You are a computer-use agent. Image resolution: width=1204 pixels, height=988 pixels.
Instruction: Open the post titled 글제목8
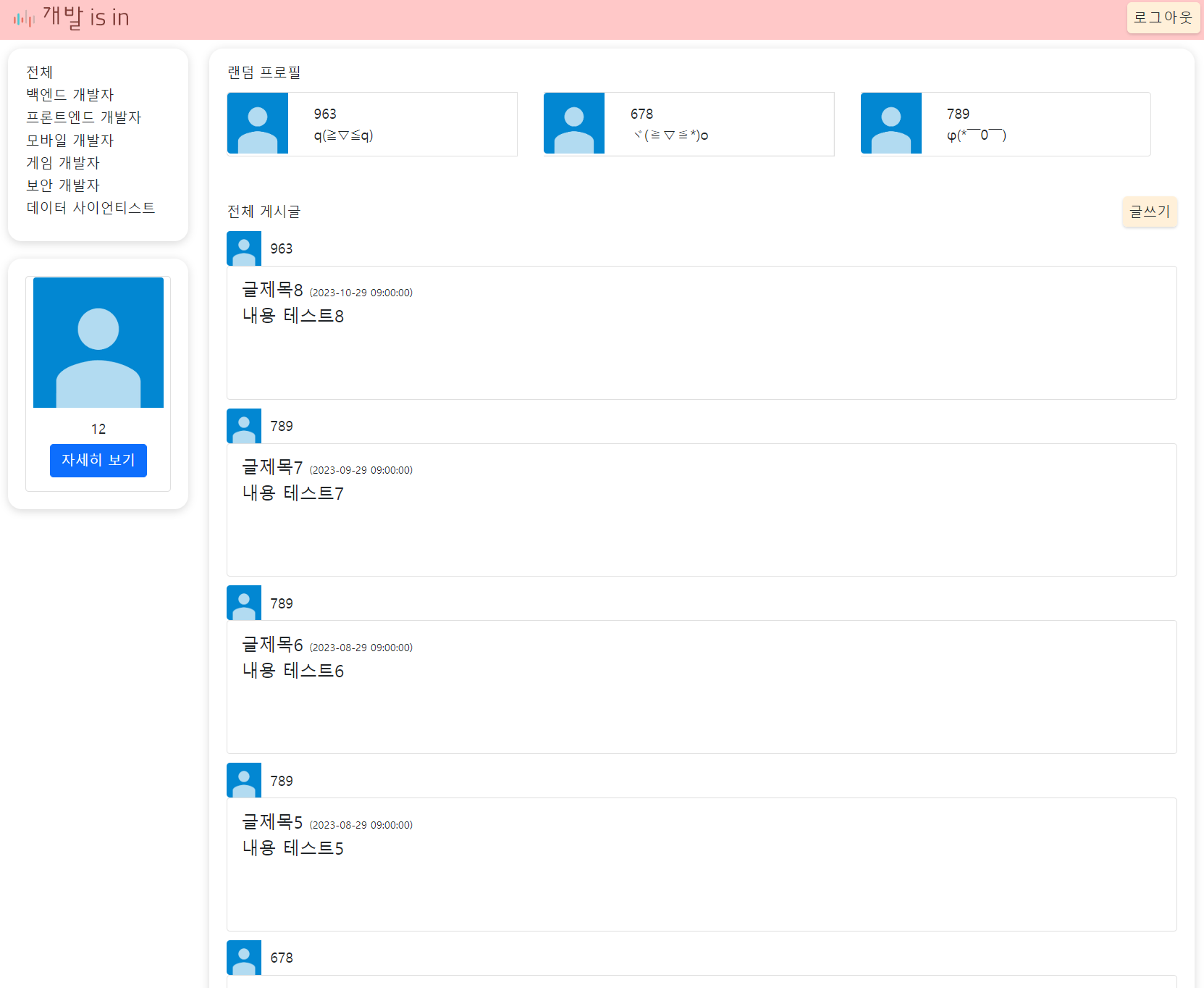point(273,290)
